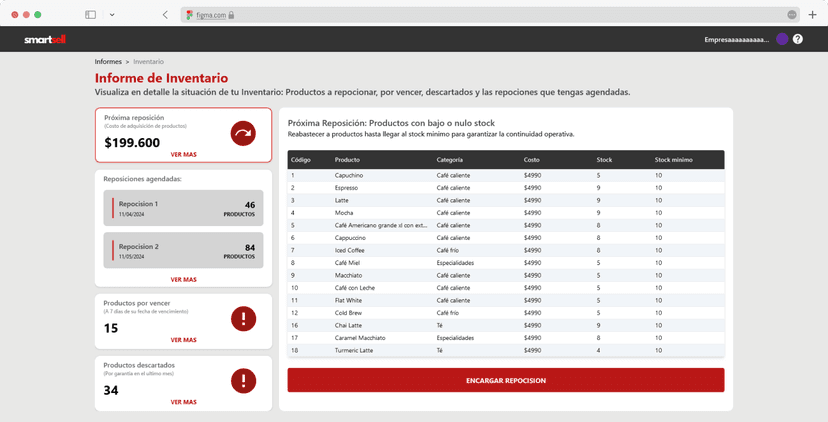Open the Informes breadcrumb link
The width and height of the screenshot is (828, 422).
[x=108, y=62]
